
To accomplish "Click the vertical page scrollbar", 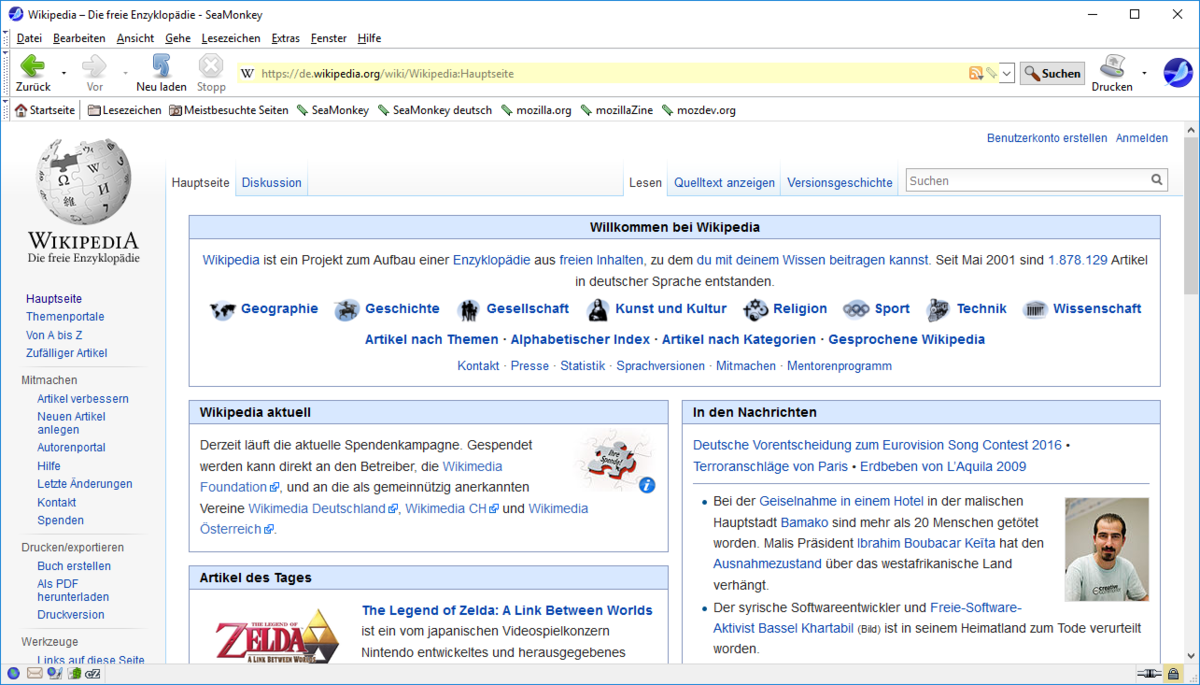I will pyautogui.click(x=1191, y=392).
